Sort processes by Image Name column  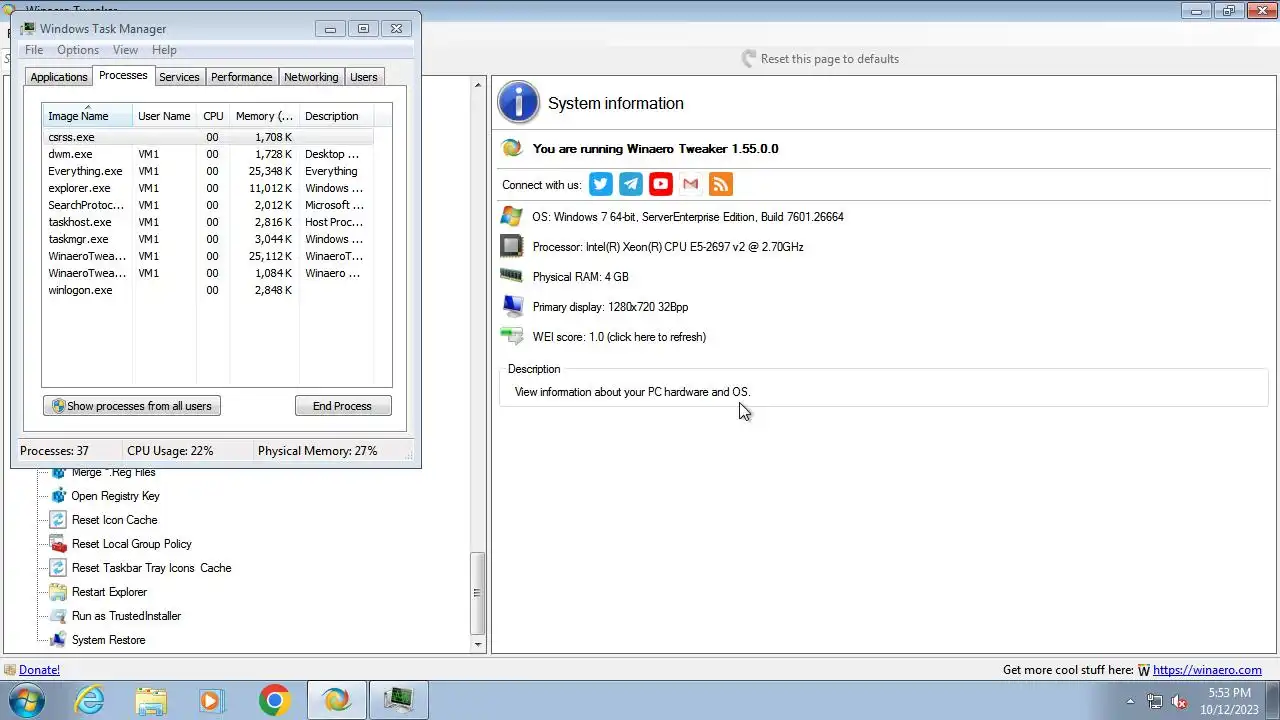click(x=87, y=116)
